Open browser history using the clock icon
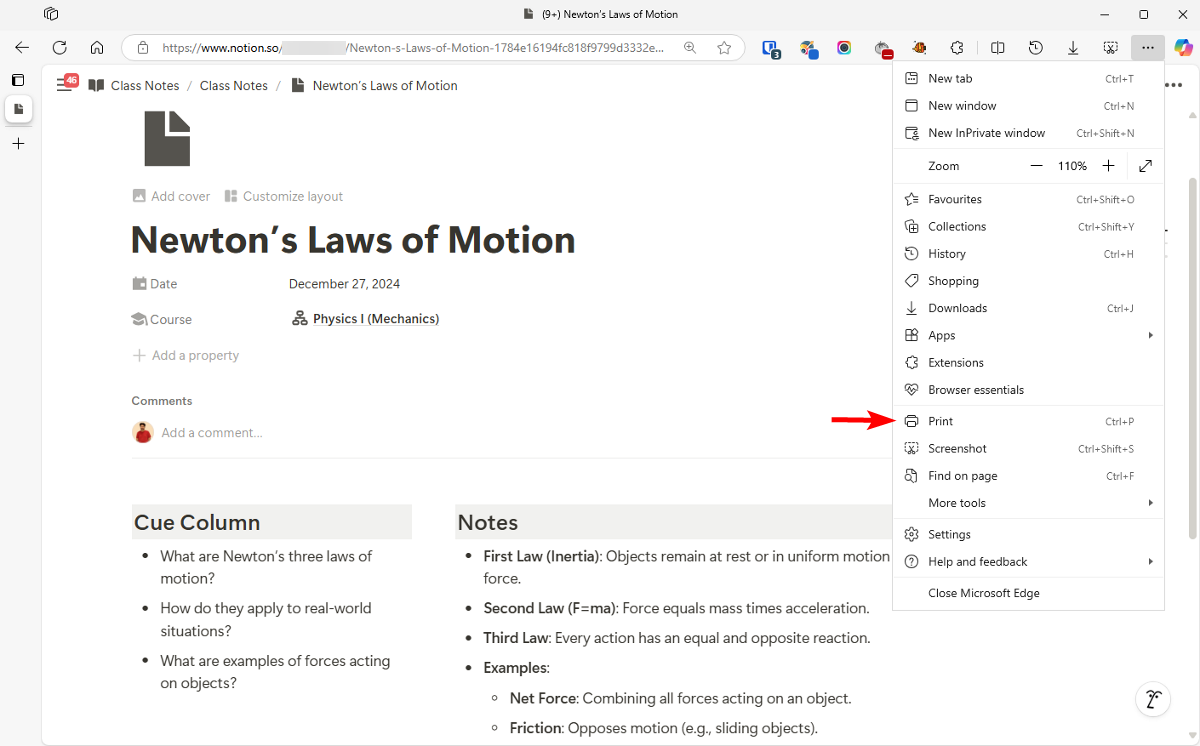 point(1036,47)
